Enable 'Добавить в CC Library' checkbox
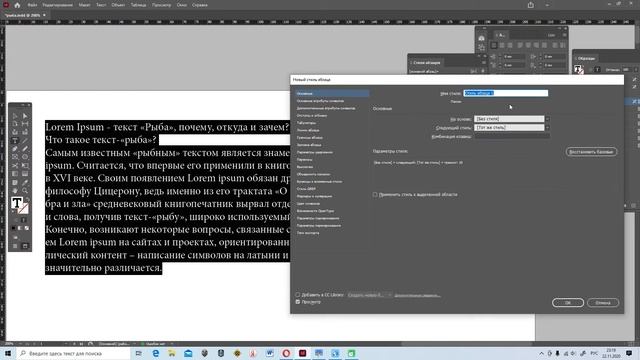The width and height of the screenshot is (640, 360). [x=298, y=295]
